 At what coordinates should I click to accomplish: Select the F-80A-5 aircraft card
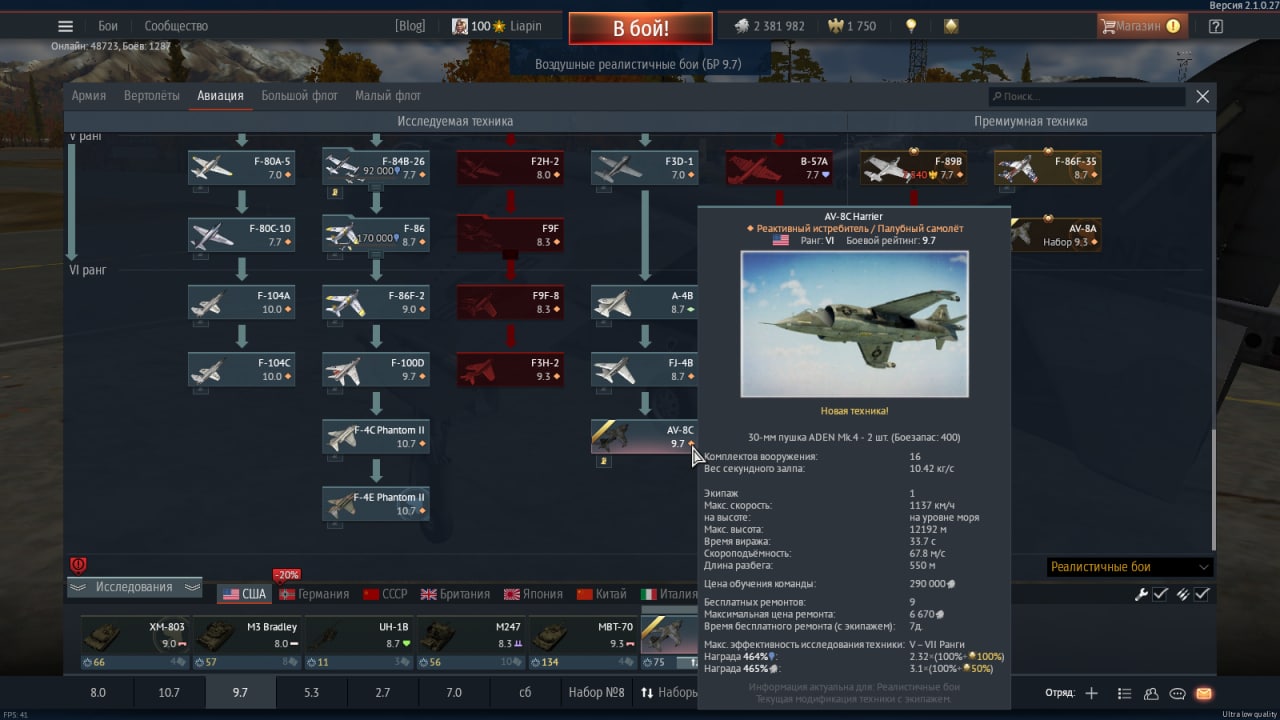coord(241,167)
